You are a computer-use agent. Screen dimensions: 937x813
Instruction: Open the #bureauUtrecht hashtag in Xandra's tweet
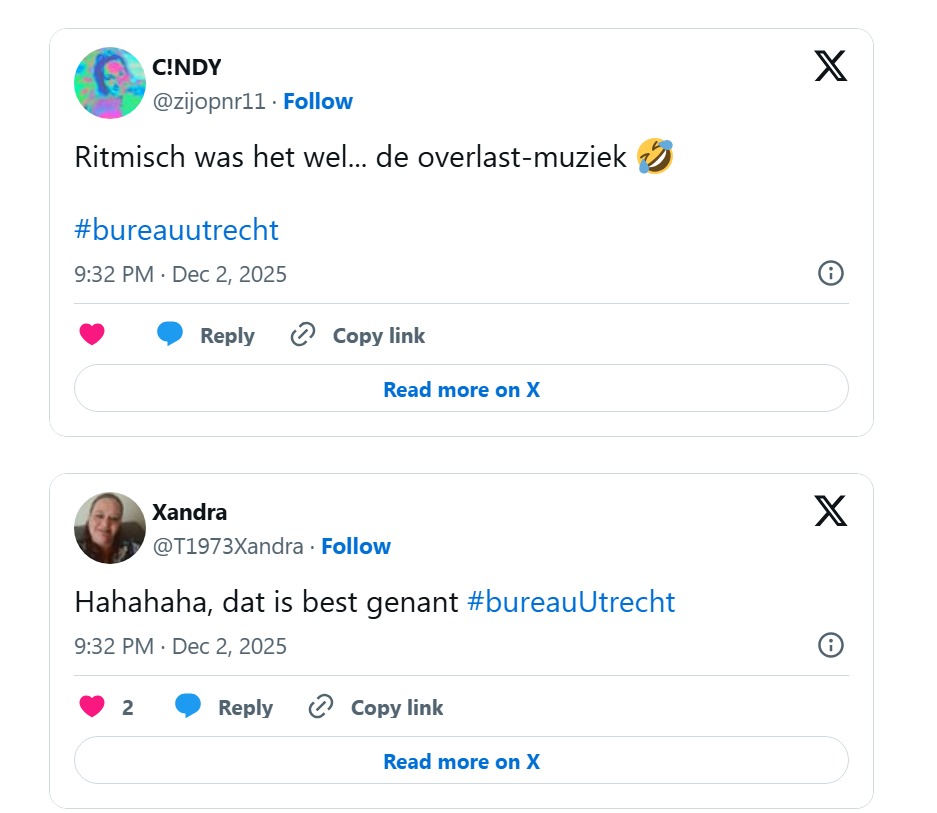click(x=571, y=602)
